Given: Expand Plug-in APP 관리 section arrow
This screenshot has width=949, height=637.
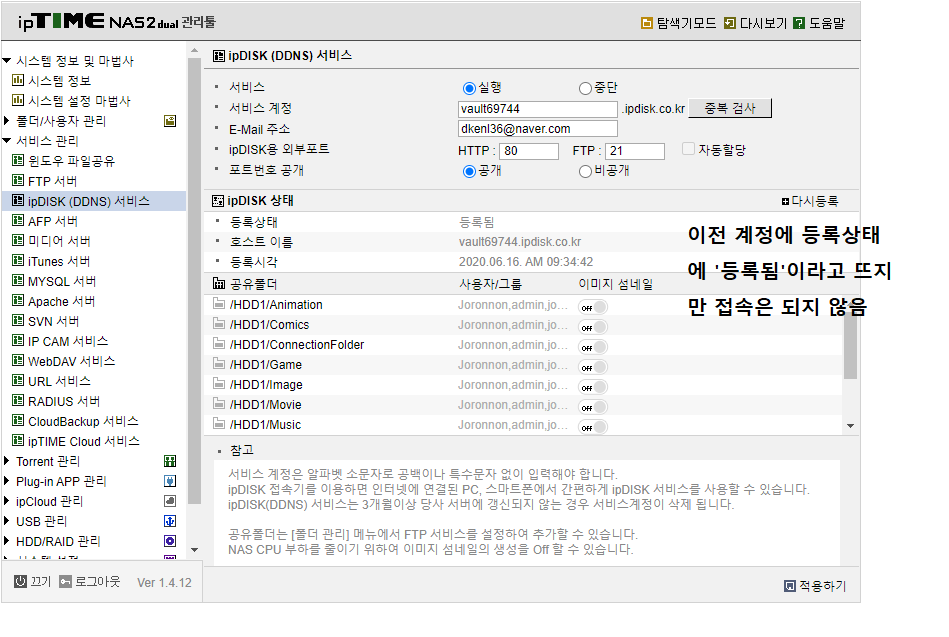Looking at the screenshot, I should point(7,481).
